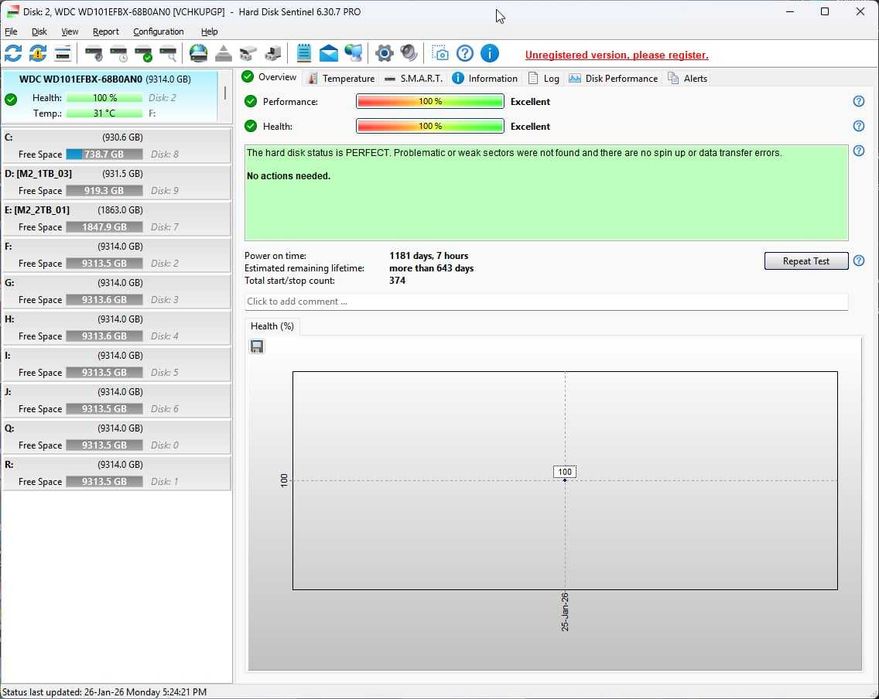This screenshot has width=879, height=699.
Task: Click the blue notepad report icon
Action: coord(304,54)
